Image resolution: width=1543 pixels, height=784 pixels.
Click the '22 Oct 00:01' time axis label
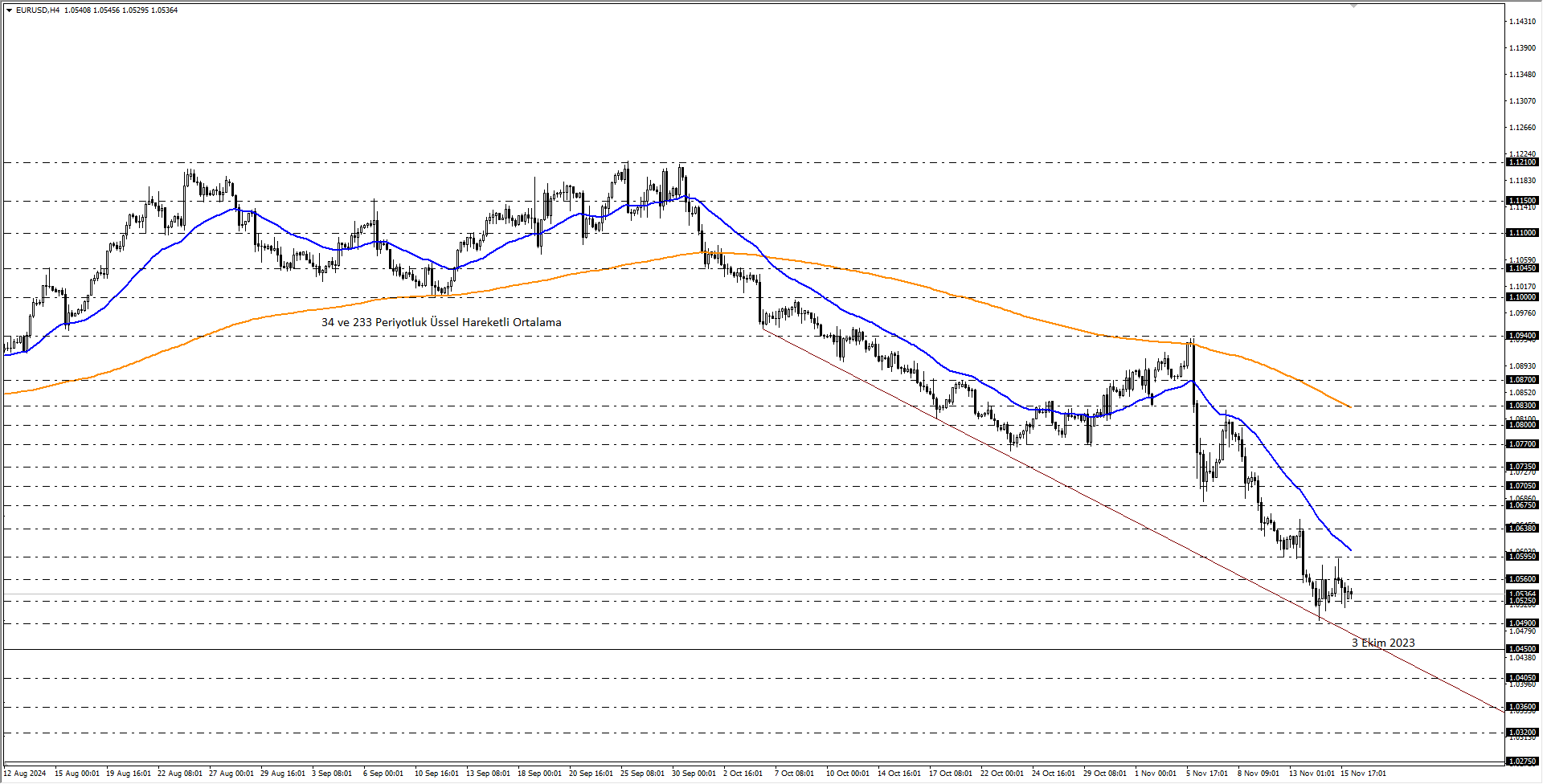pos(1002,774)
